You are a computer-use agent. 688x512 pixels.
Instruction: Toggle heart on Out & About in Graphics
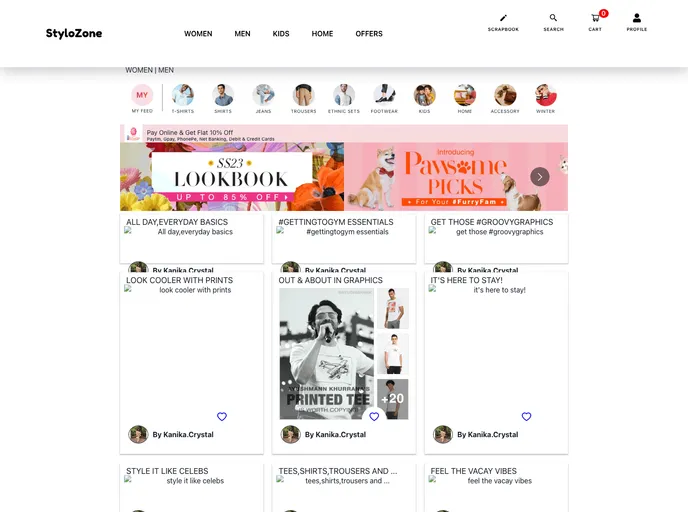pos(374,417)
